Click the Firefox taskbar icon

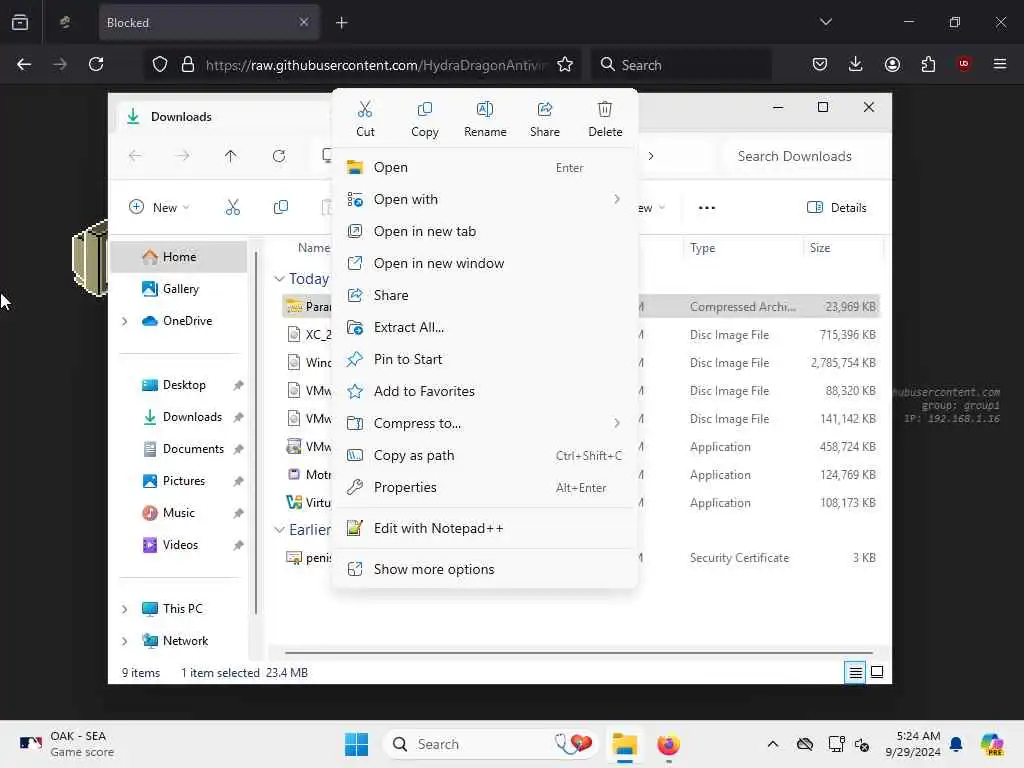click(x=668, y=744)
